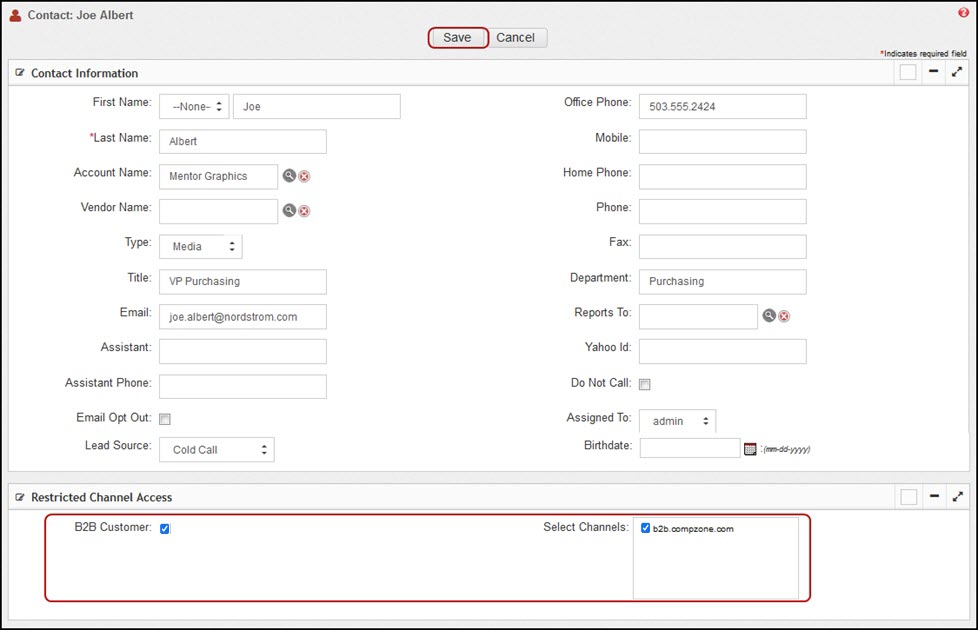This screenshot has height=630, width=978.
Task: Search for a Vendor Name with magnifier icon
Action: [289, 210]
